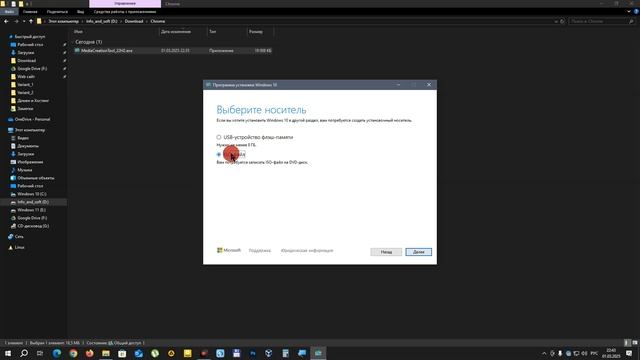
Task: Launch Microsoft Edge from taskbar
Action: pos(57,353)
